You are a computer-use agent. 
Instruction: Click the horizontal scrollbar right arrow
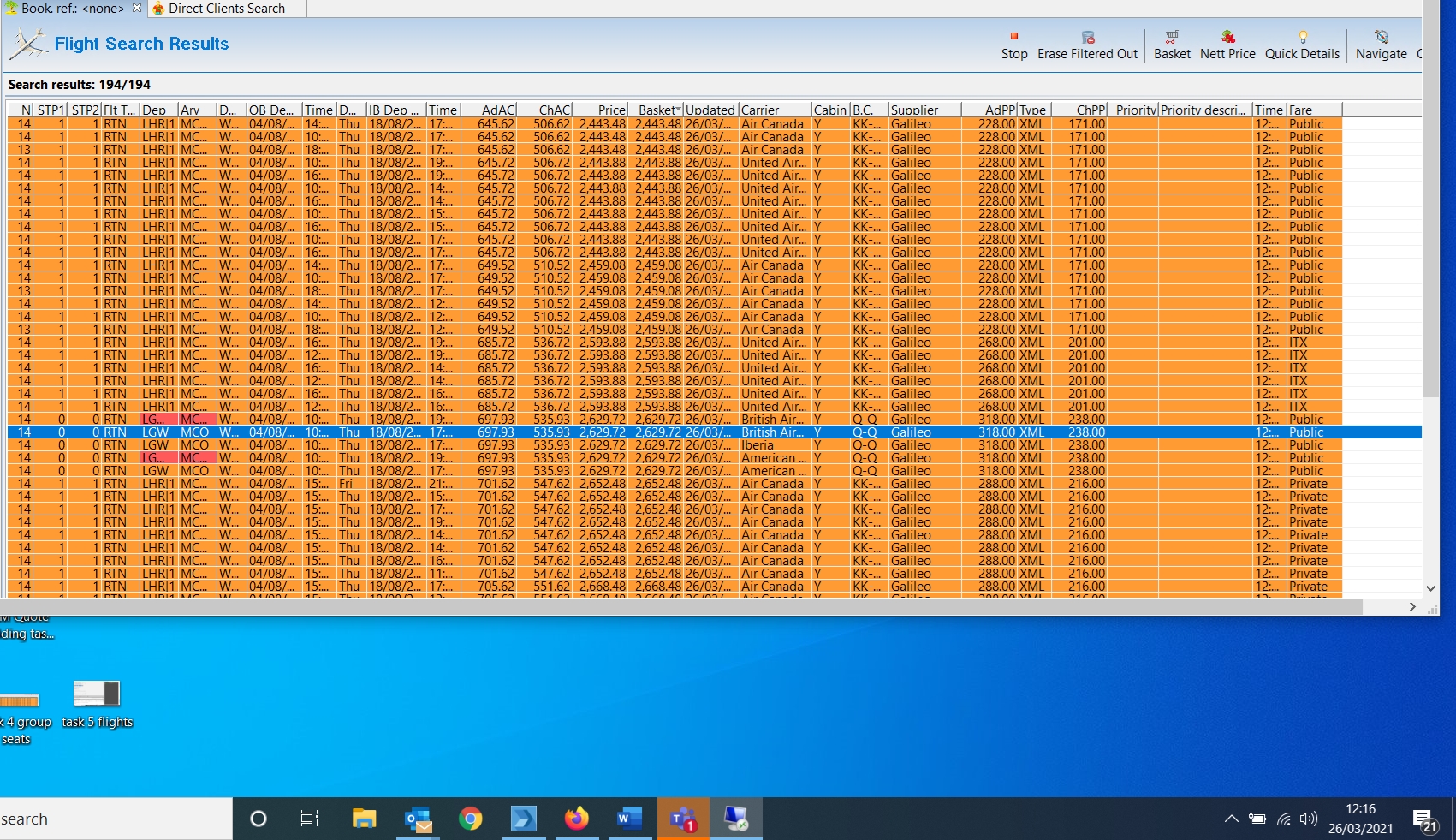pyautogui.click(x=1412, y=606)
